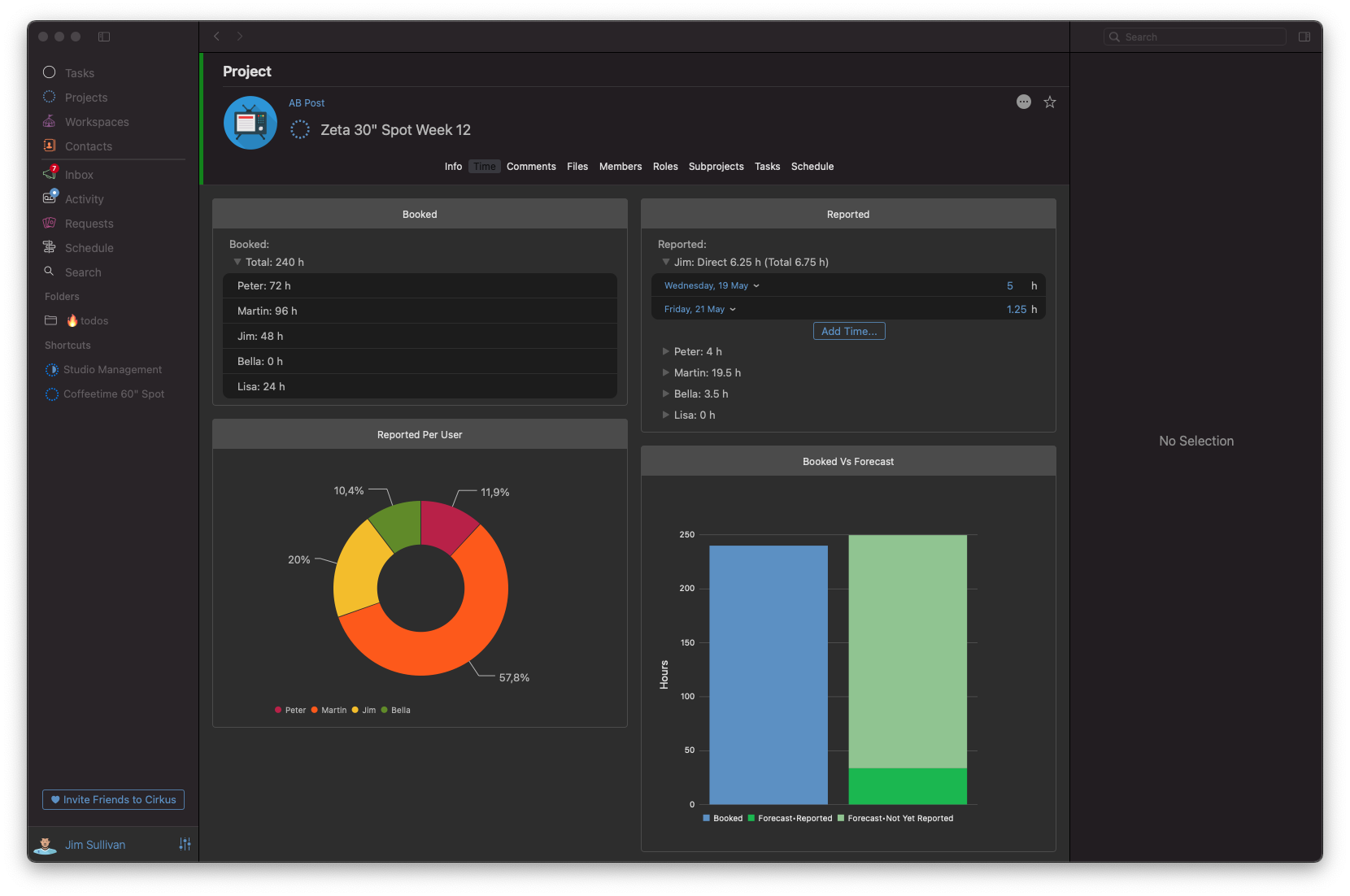The height and width of the screenshot is (896, 1350).
Task: Switch to the Comments tab
Action: coord(531,167)
